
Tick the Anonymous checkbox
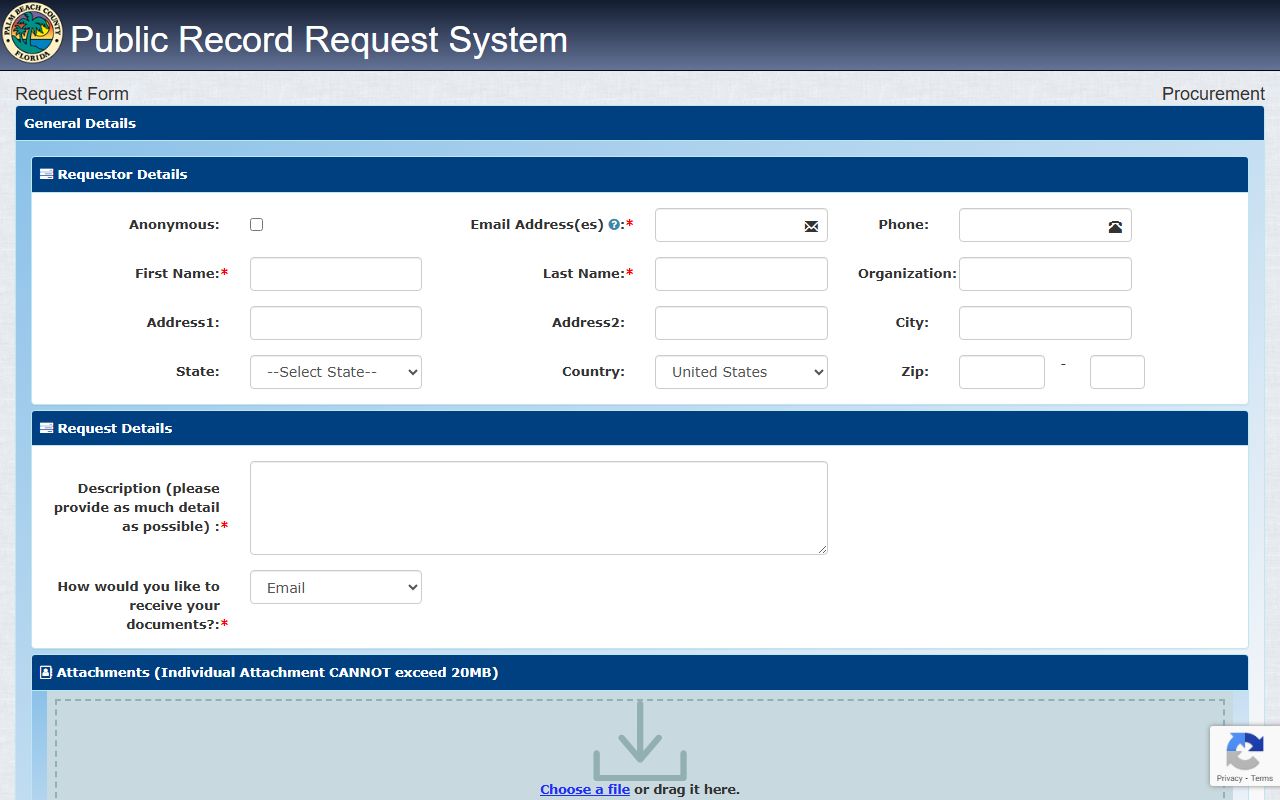pos(256,225)
